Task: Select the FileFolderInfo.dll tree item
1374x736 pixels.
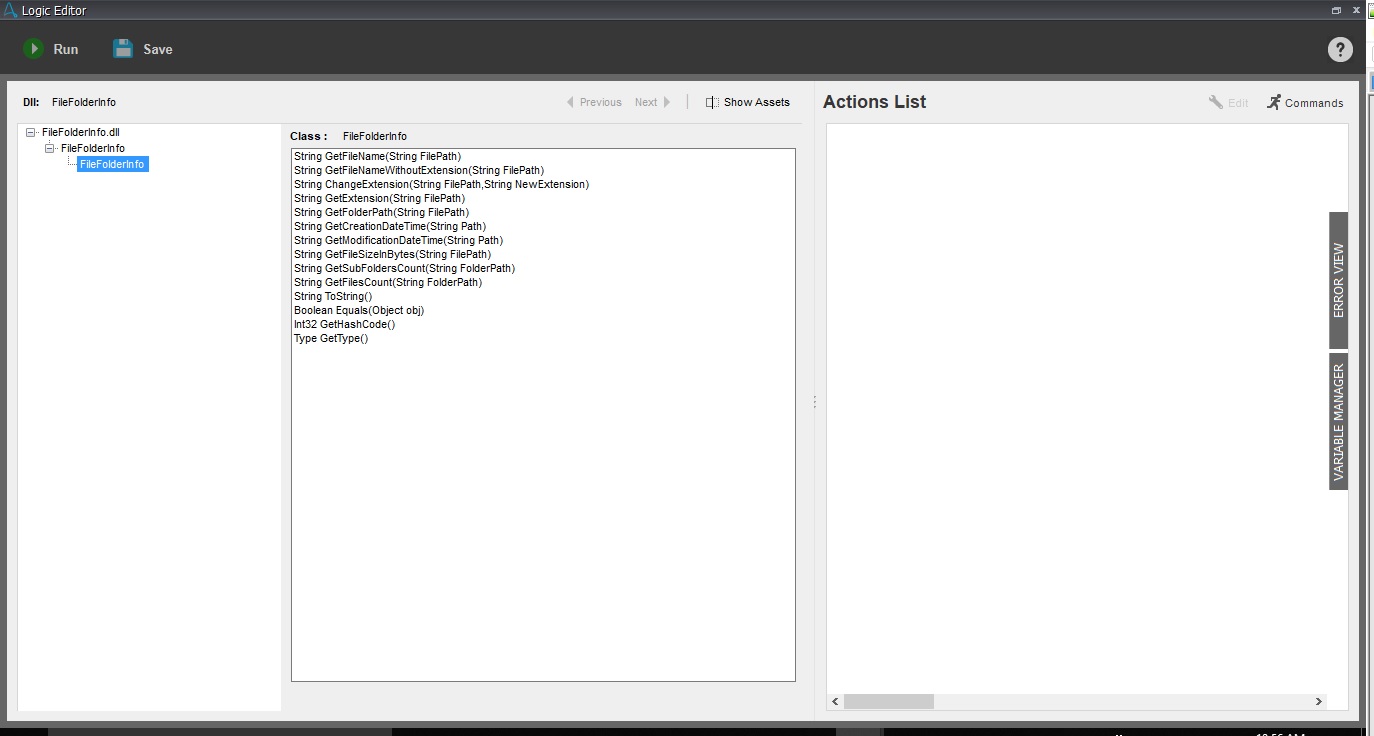Action: [x=81, y=132]
